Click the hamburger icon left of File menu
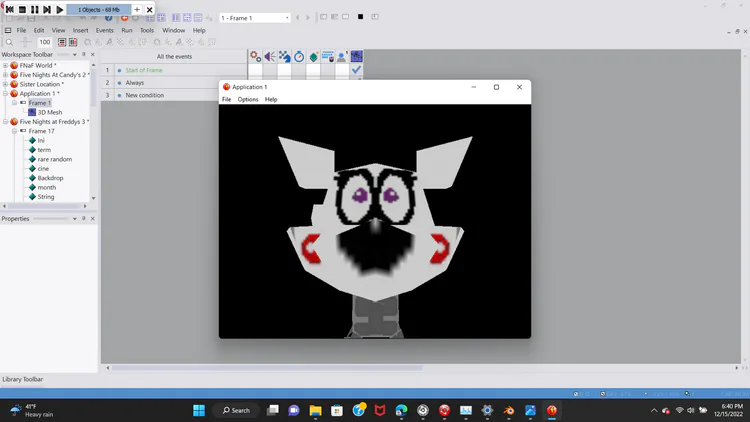Screen dimensions: 750x422 [8, 30]
